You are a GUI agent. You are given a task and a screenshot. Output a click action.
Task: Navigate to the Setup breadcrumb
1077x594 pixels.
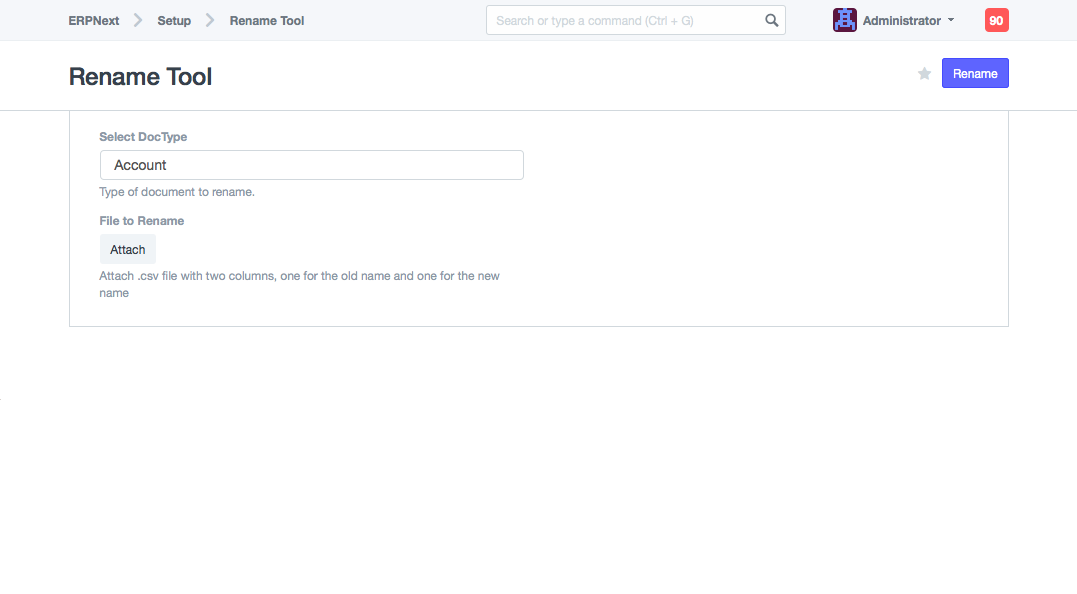tap(174, 20)
